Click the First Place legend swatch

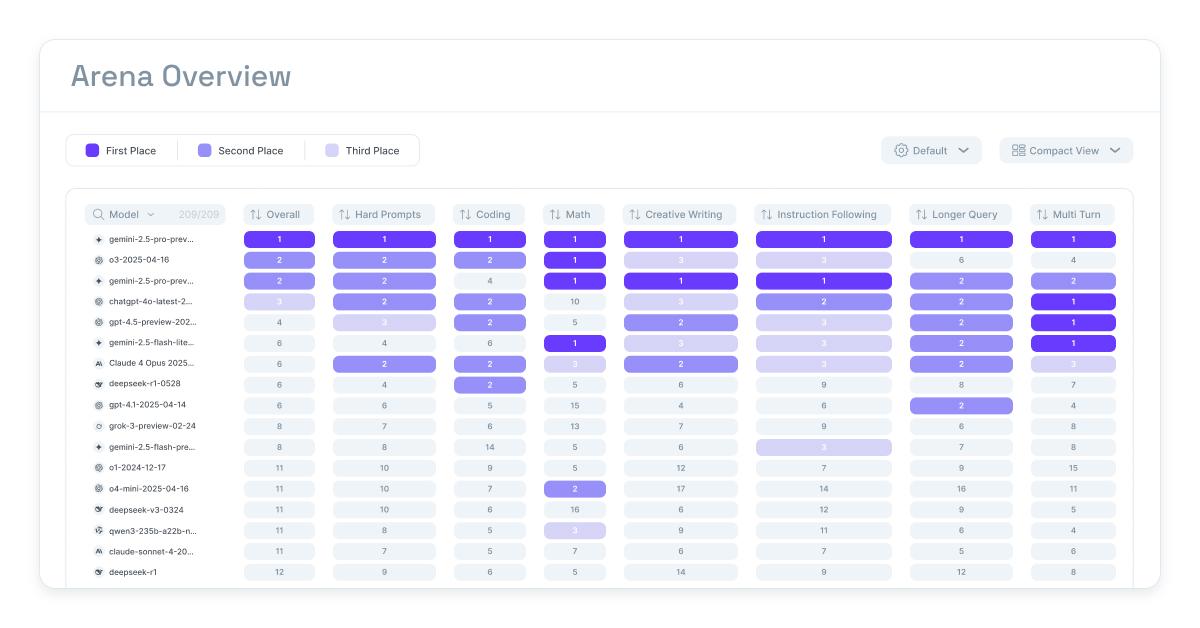point(92,150)
